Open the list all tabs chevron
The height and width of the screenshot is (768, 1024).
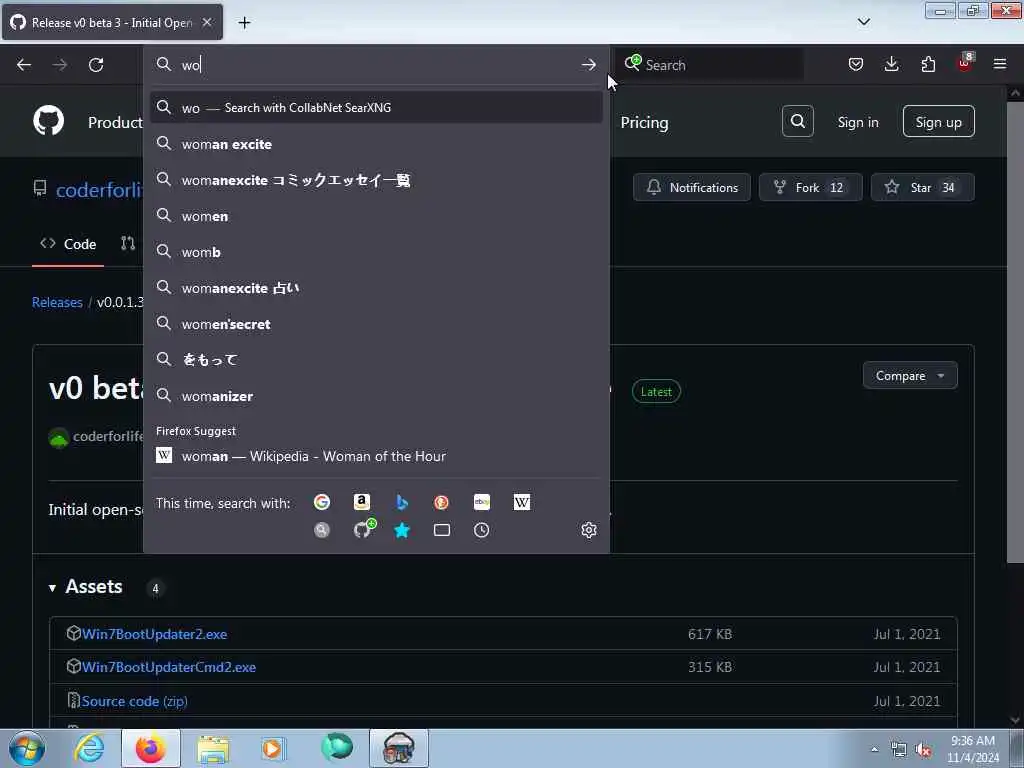[x=863, y=22]
